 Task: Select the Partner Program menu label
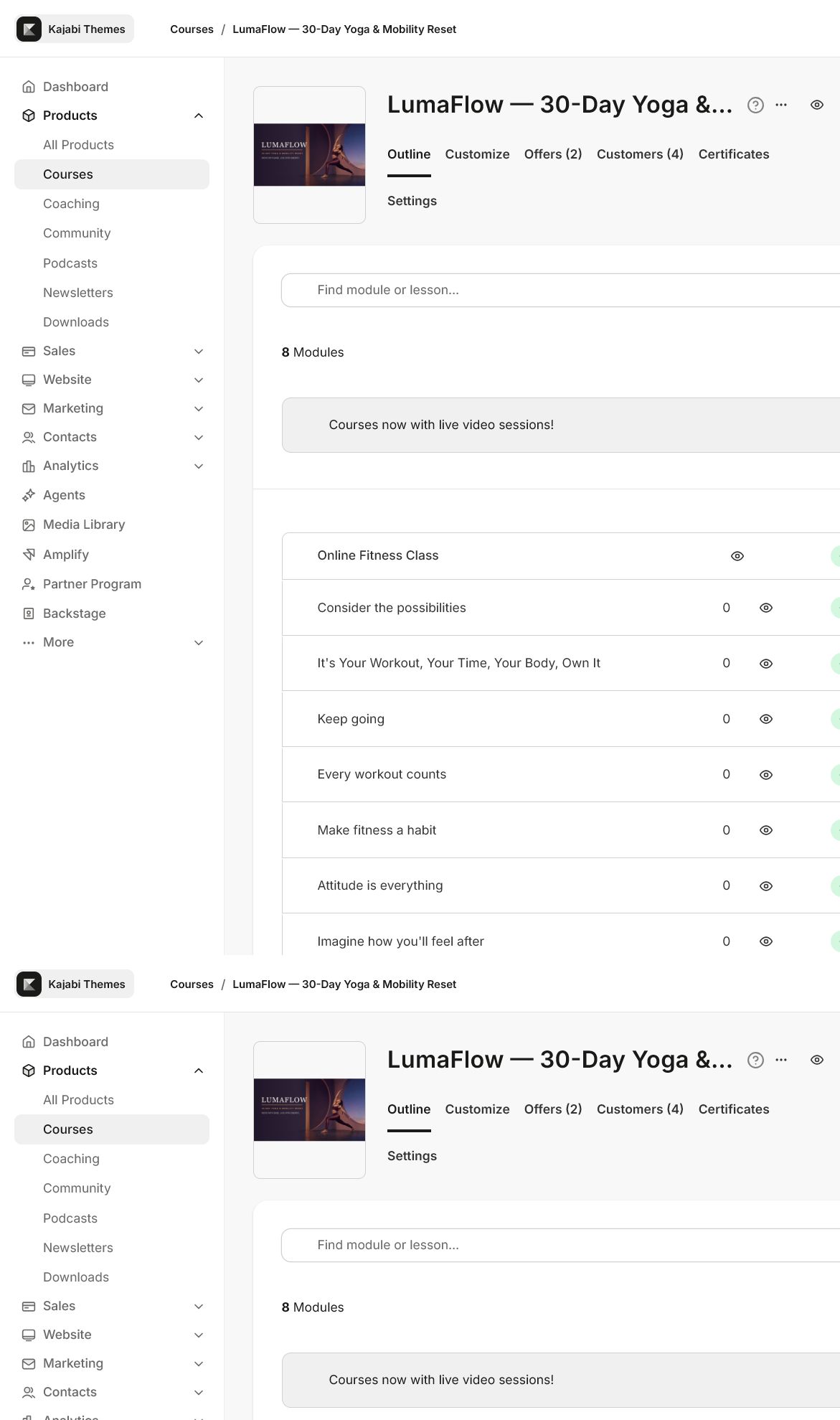tap(92, 584)
